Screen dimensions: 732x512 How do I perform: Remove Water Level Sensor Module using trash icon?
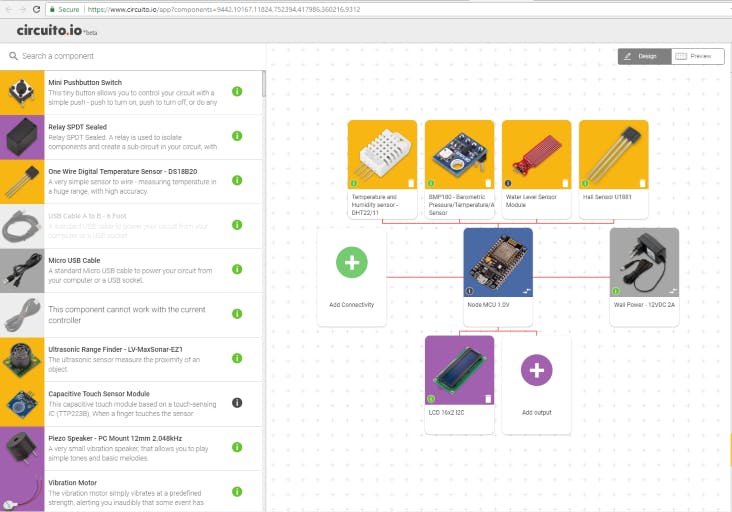(565, 183)
